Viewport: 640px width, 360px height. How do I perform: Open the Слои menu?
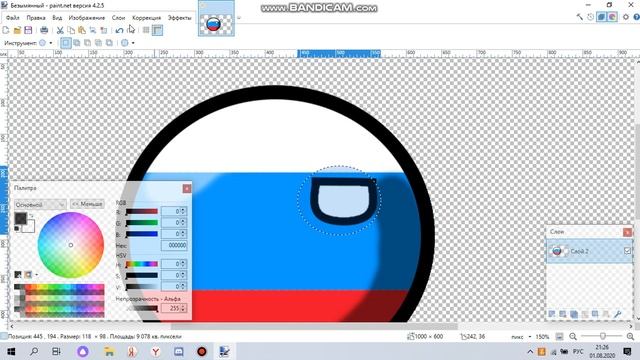click(x=118, y=18)
